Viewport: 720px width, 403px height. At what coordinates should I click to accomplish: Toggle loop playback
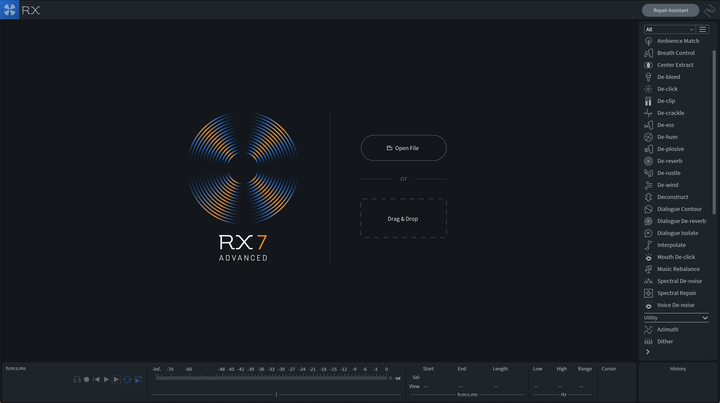(x=127, y=380)
